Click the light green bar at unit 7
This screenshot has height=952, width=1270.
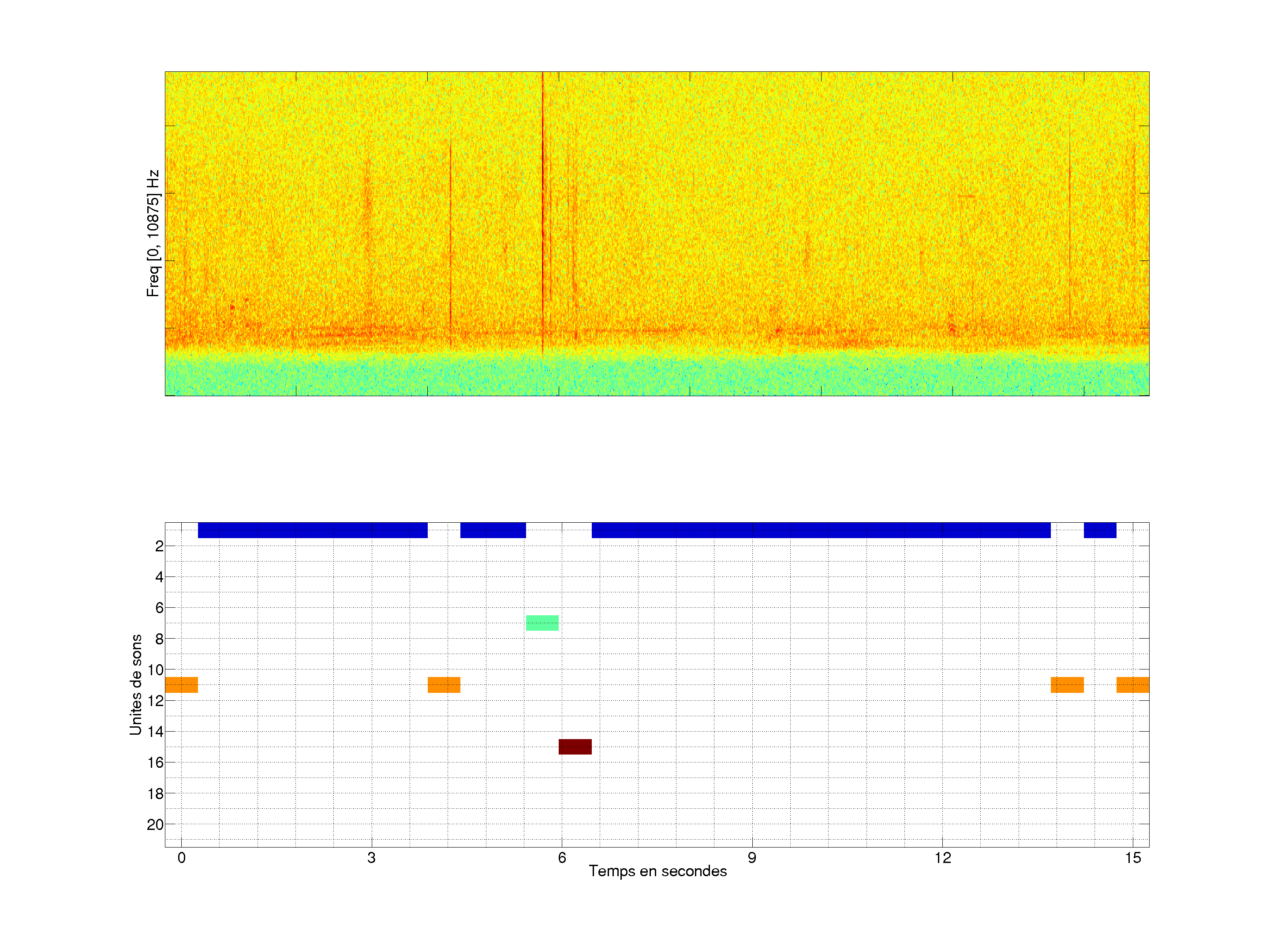point(542,623)
